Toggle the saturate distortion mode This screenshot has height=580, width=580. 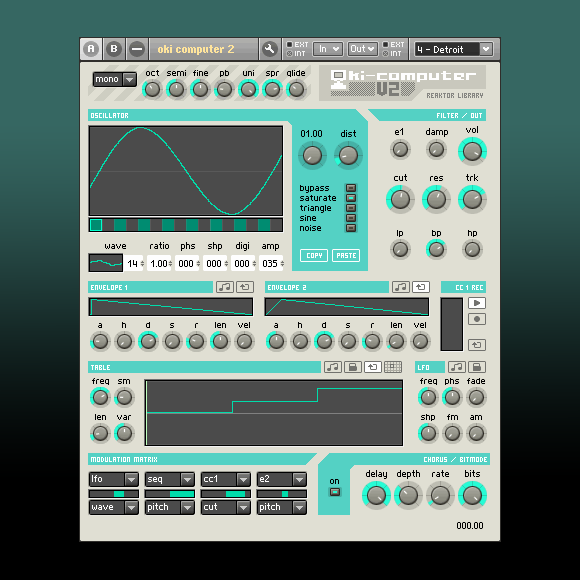pos(351,198)
